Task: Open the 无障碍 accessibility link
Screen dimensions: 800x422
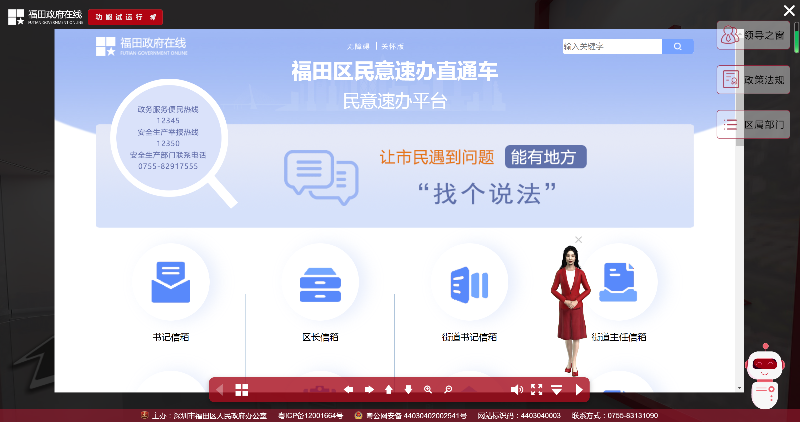Action: pos(358,46)
